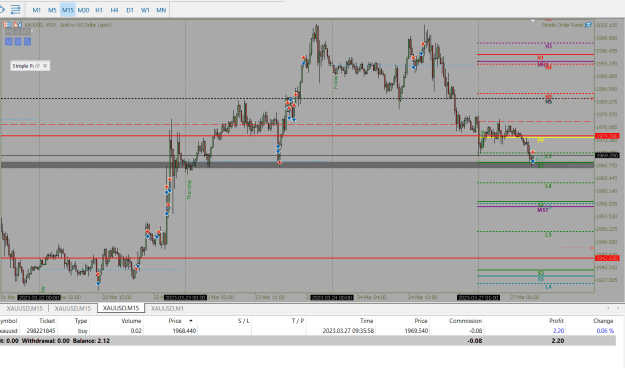Sort trades by Profit column header
Screen dimensions: 625x368
click(556, 321)
